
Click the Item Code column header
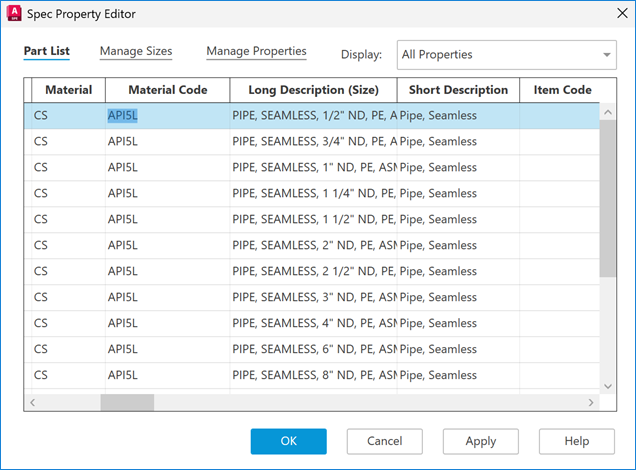[x=562, y=90]
